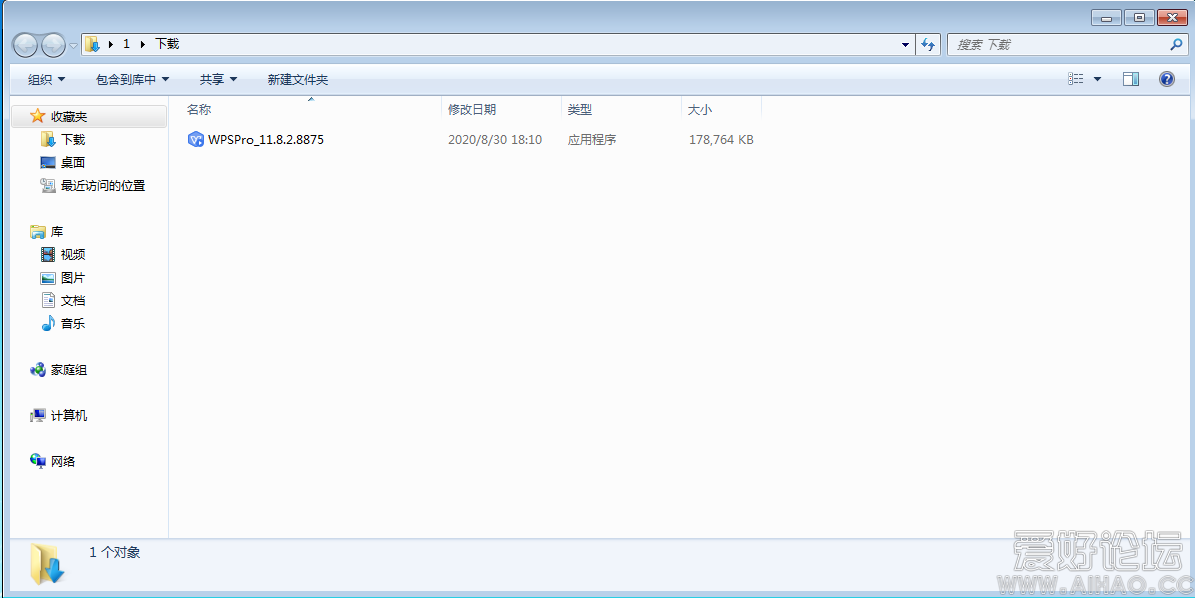Open the view options dropdown arrow
1195x598 pixels.
(1097, 79)
